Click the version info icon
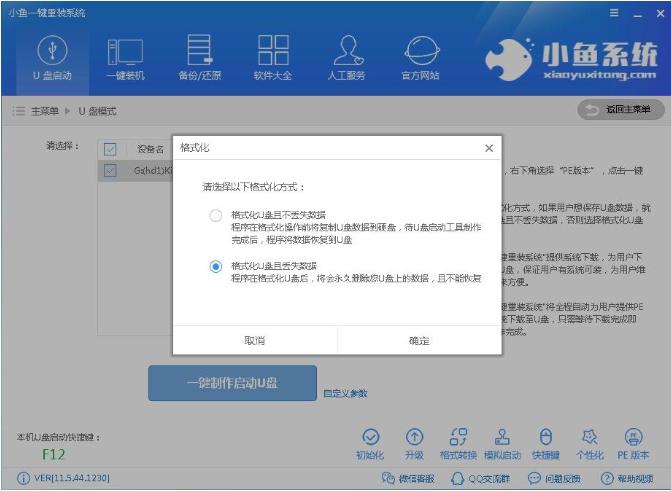The width and height of the screenshot is (671, 491). 24,478
